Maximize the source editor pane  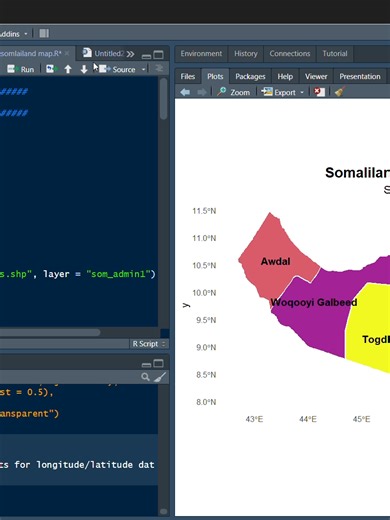159,54
